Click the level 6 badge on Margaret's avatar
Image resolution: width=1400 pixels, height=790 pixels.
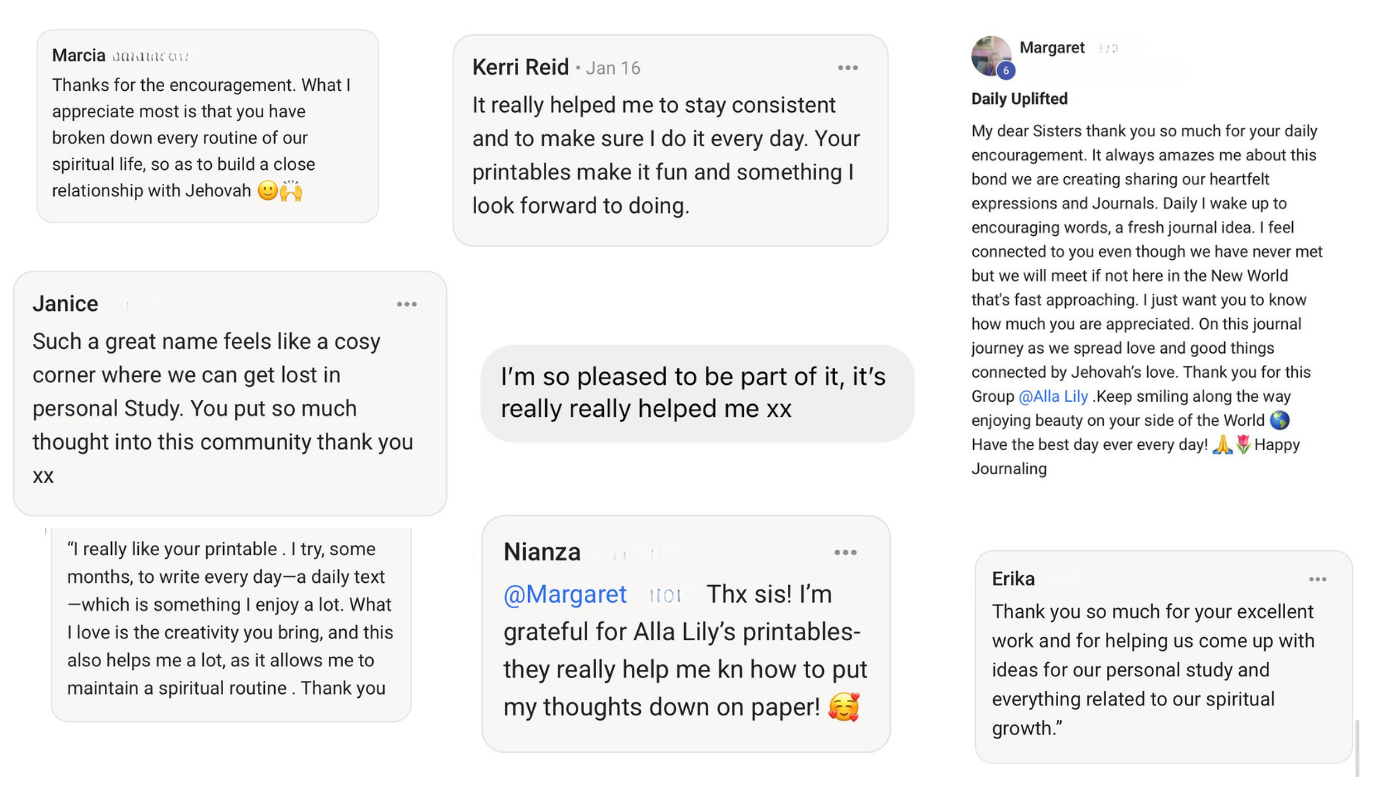pos(1006,70)
